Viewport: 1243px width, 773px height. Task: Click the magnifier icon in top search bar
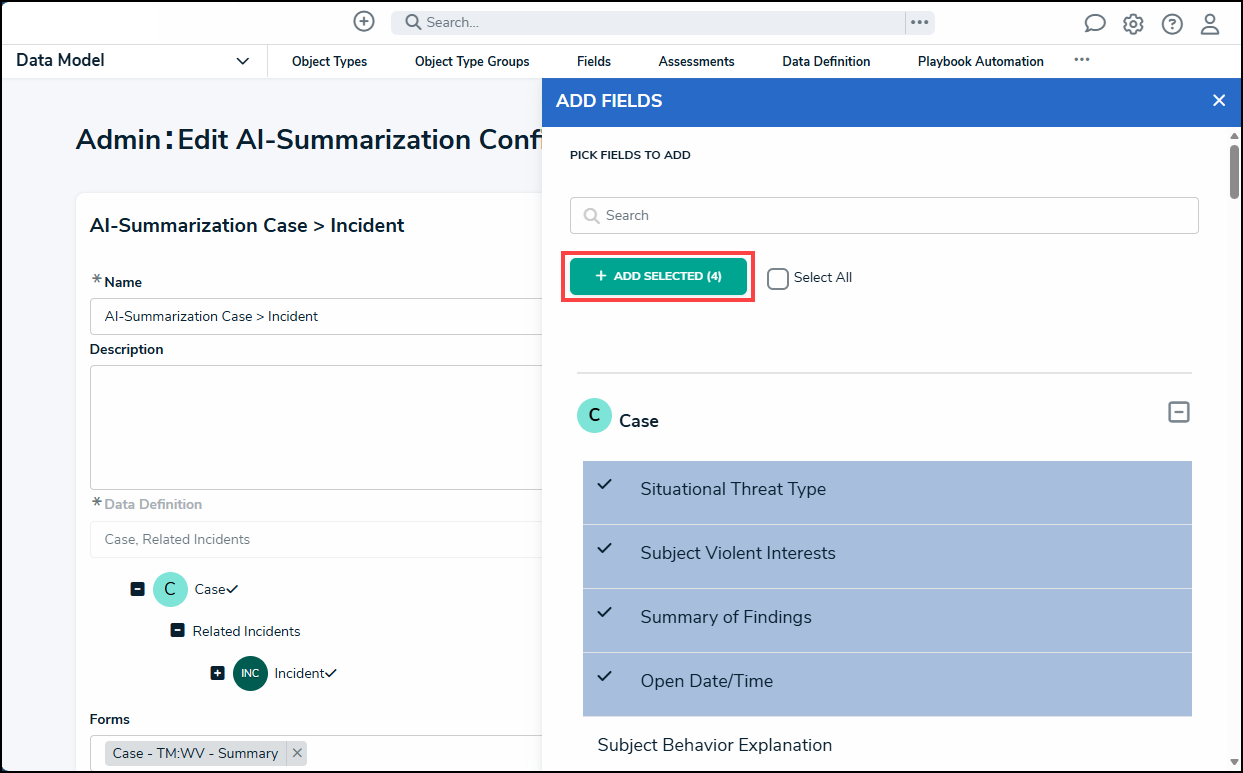413,22
